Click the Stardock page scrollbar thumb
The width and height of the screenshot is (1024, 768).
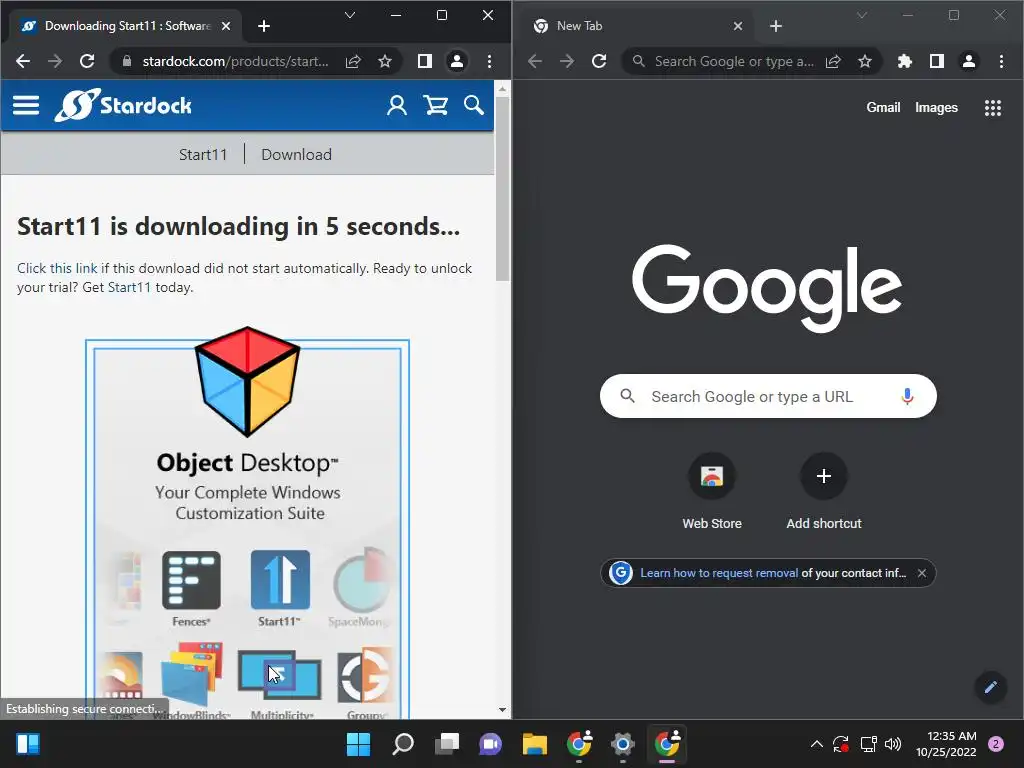(502, 189)
